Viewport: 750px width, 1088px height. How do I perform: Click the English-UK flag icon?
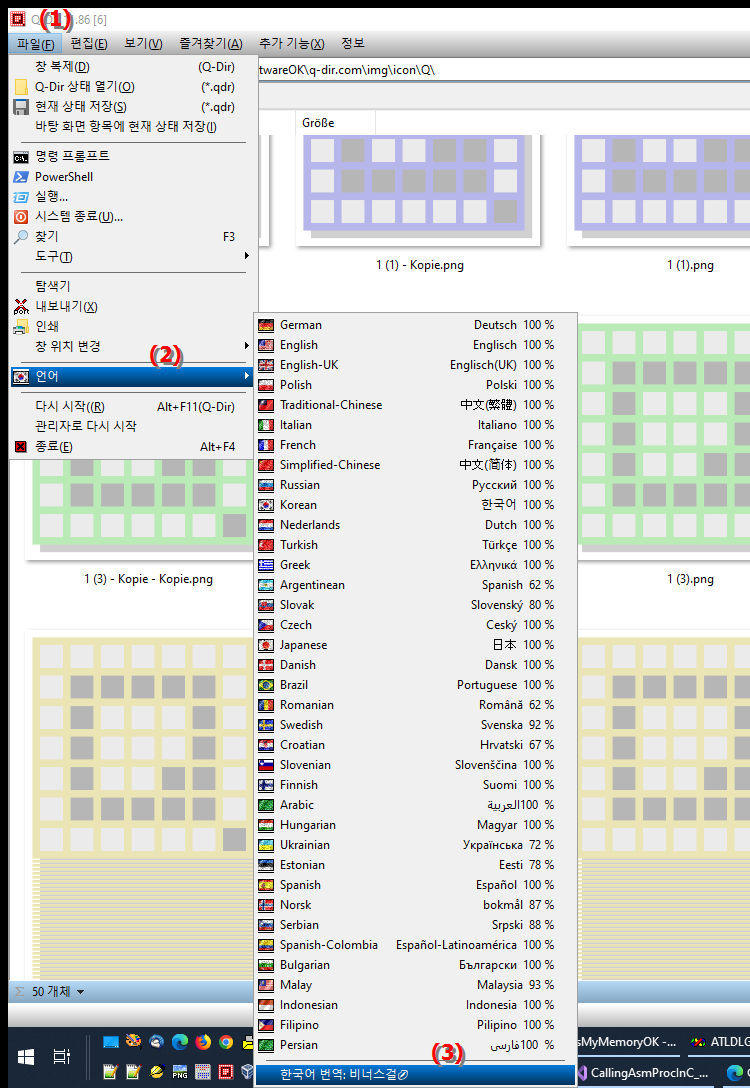(x=266, y=365)
